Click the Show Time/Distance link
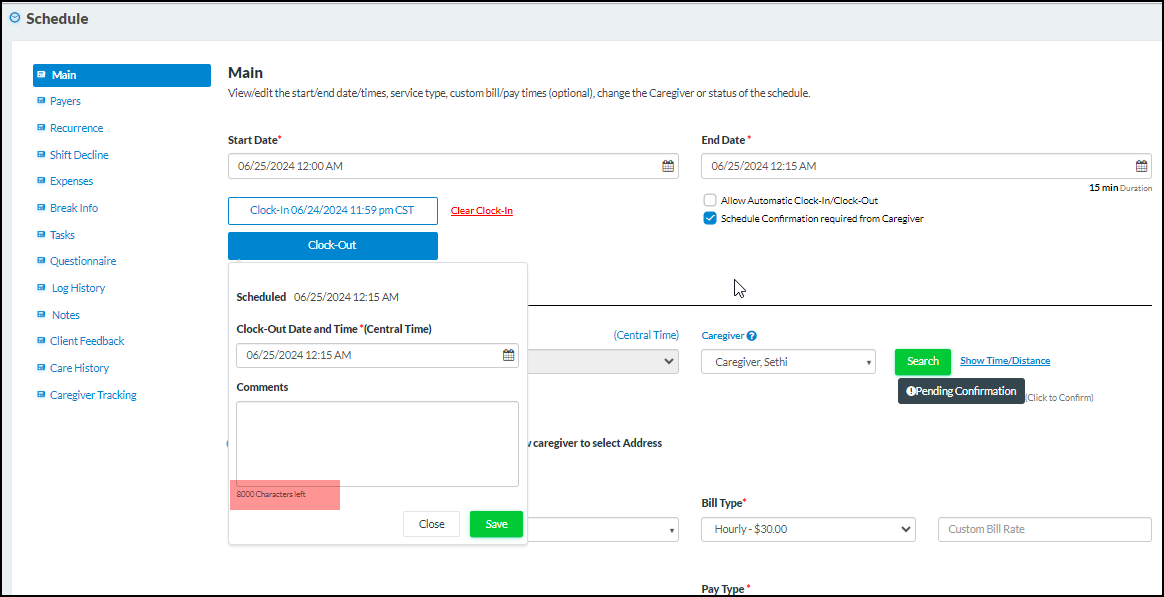 coord(1004,361)
